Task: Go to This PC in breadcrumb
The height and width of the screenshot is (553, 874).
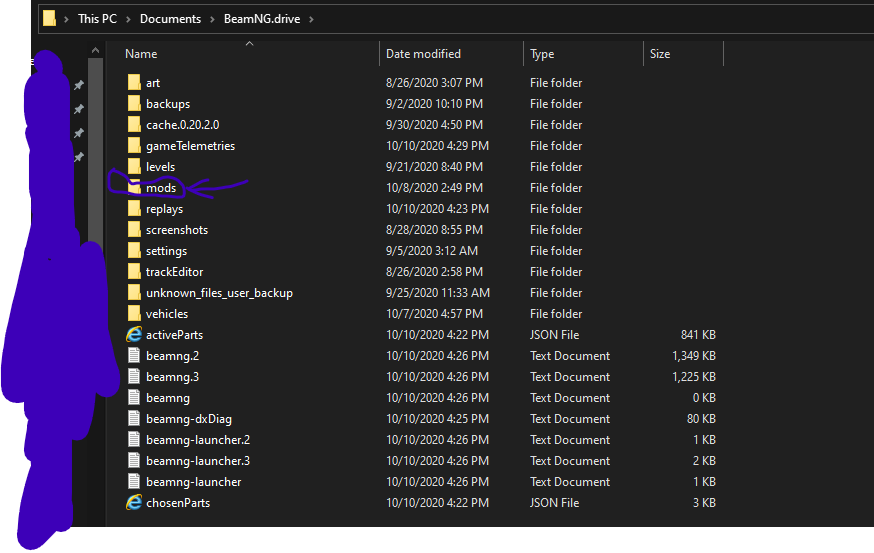Action: coord(98,19)
